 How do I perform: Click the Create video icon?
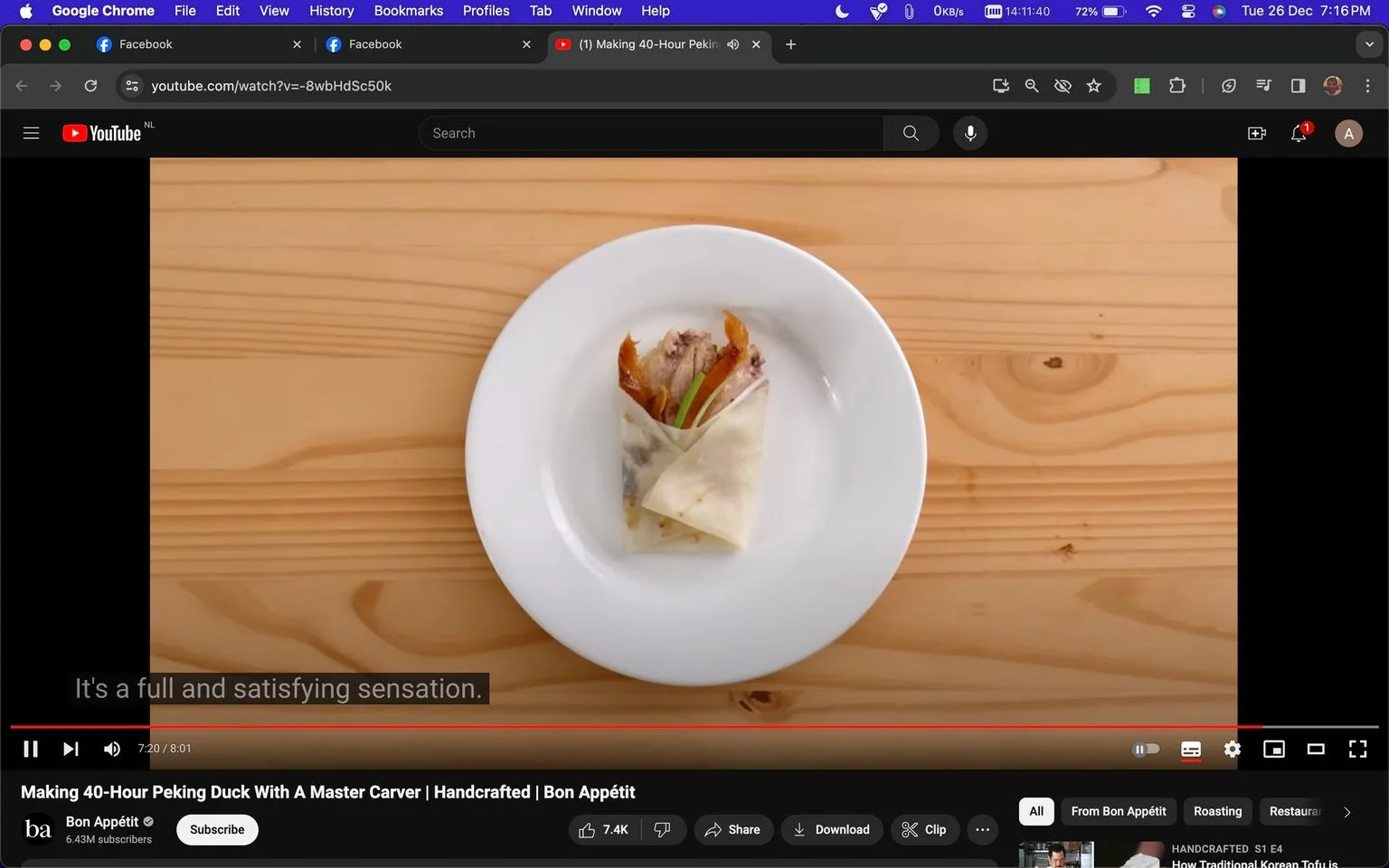tap(1256, 133)
